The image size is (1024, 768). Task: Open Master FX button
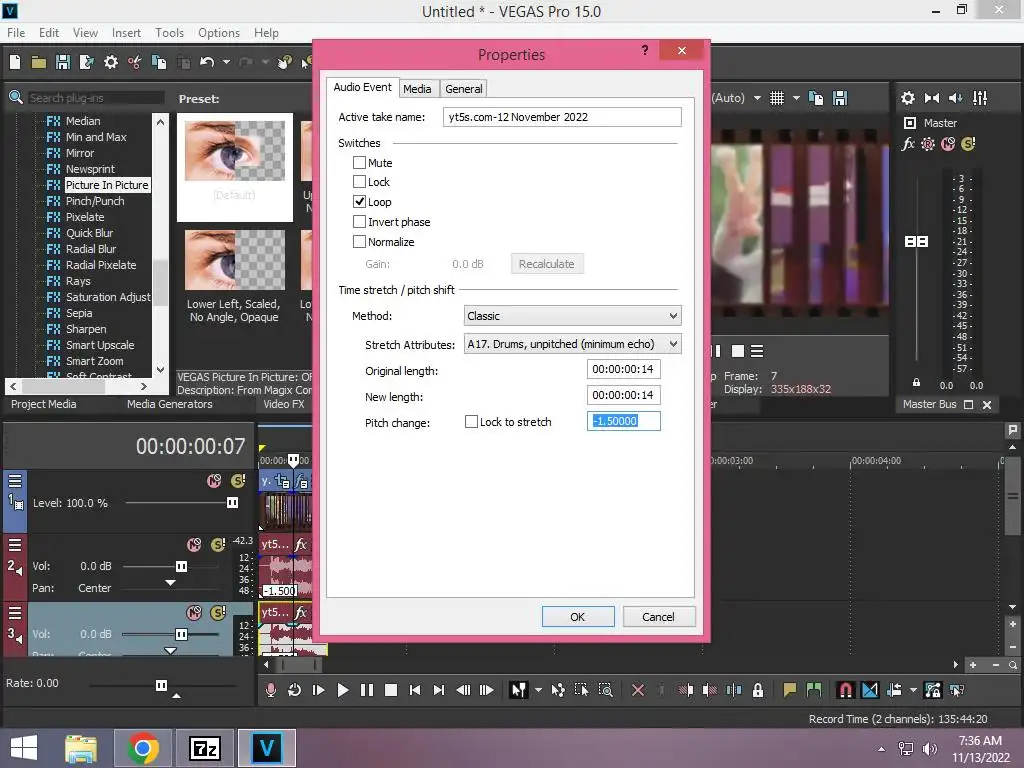908,144
